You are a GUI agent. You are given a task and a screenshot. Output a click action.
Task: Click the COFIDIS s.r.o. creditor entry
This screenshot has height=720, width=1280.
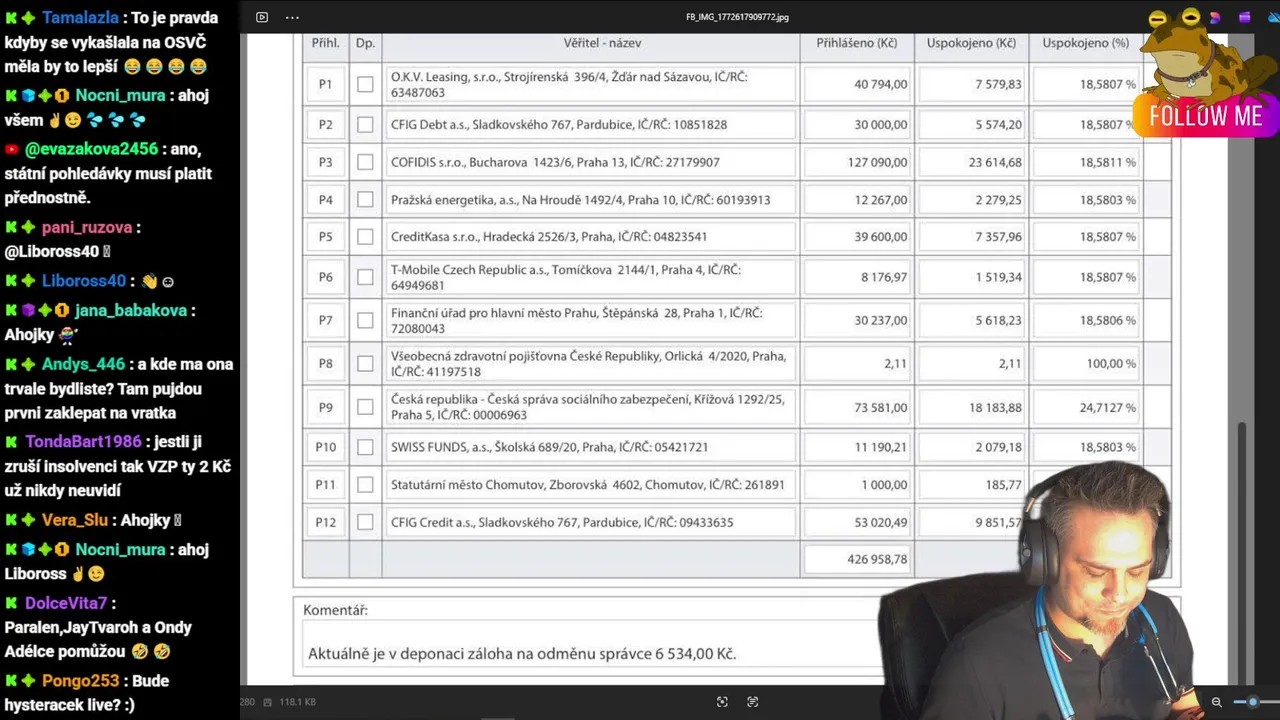point(555,162)
